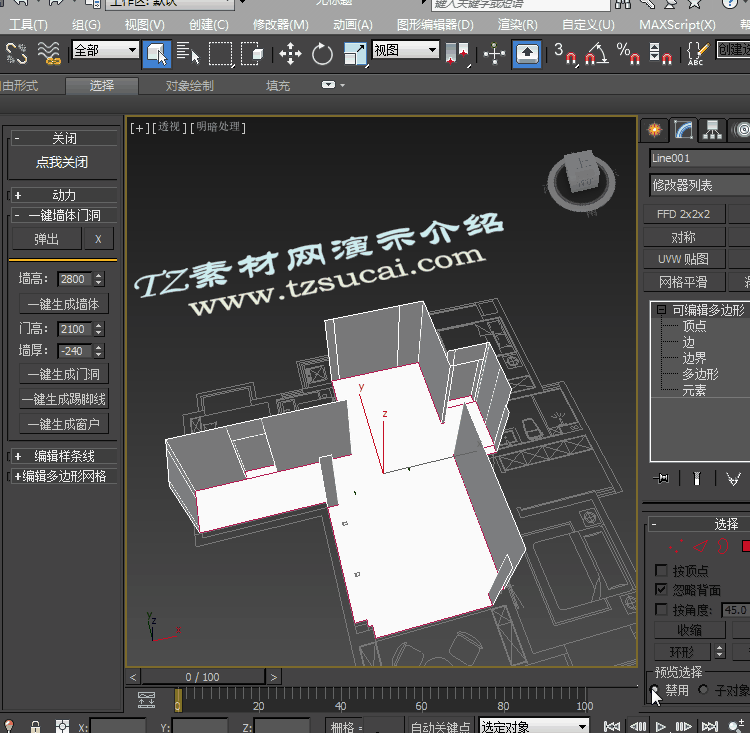The image size is (750, 733).
Task: Click the selection lock icon in status bar
Action: pos(36,726)
